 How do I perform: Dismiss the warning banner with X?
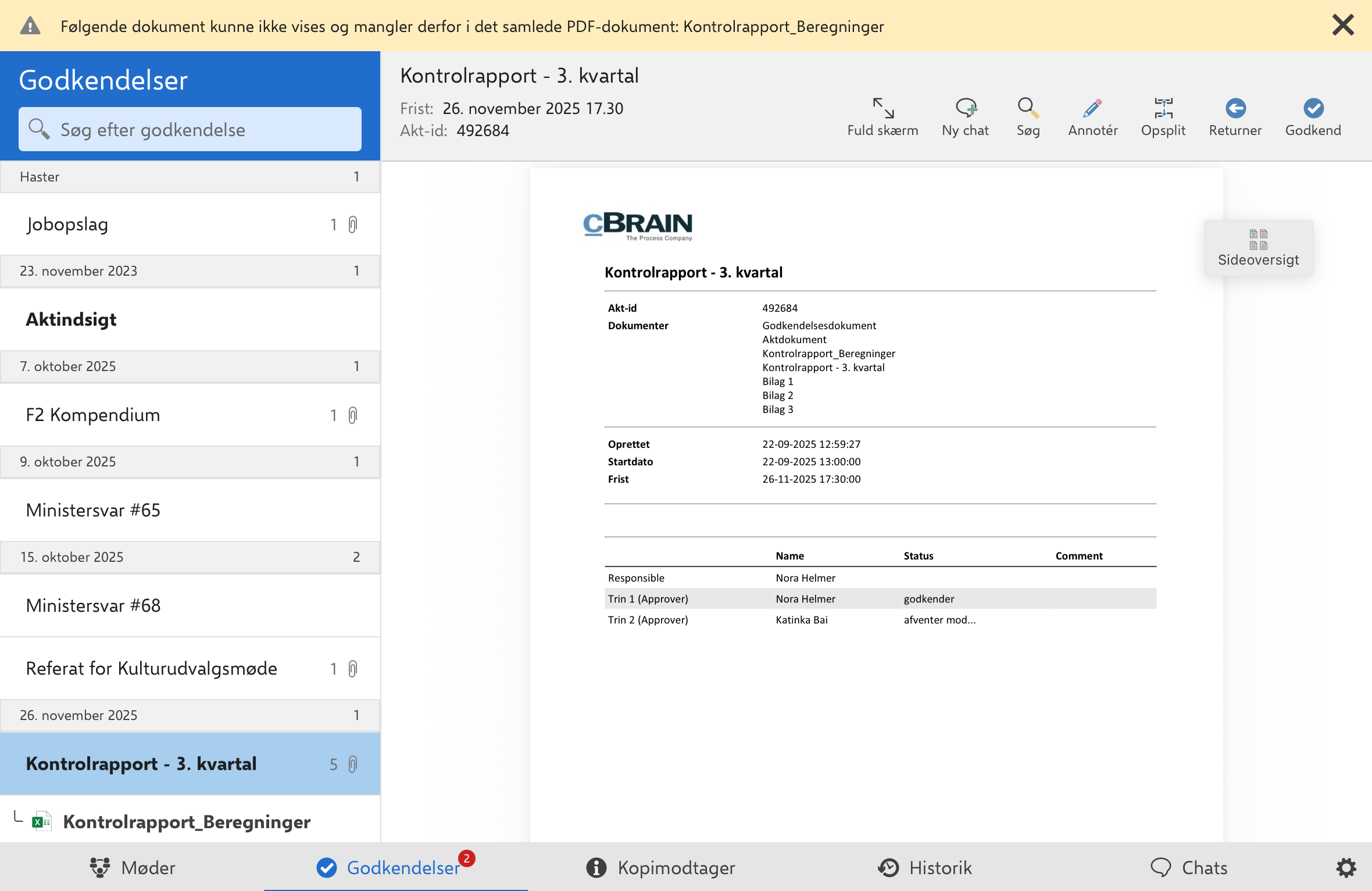(1343, 26)
